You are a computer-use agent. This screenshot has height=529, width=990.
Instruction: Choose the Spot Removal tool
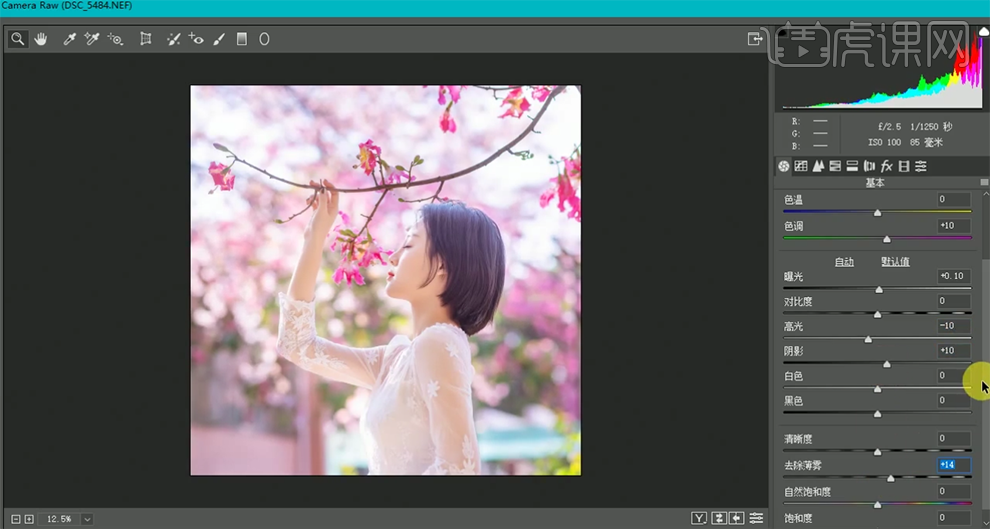coord(173,39)
